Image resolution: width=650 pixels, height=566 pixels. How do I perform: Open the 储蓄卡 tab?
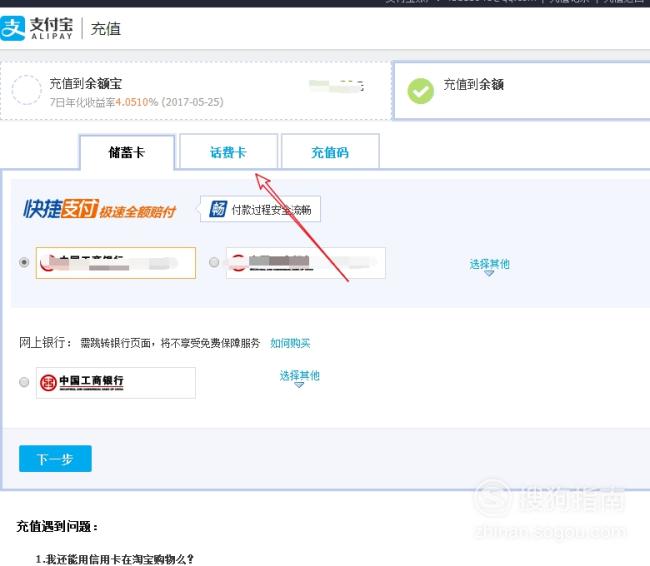(127, 152)
